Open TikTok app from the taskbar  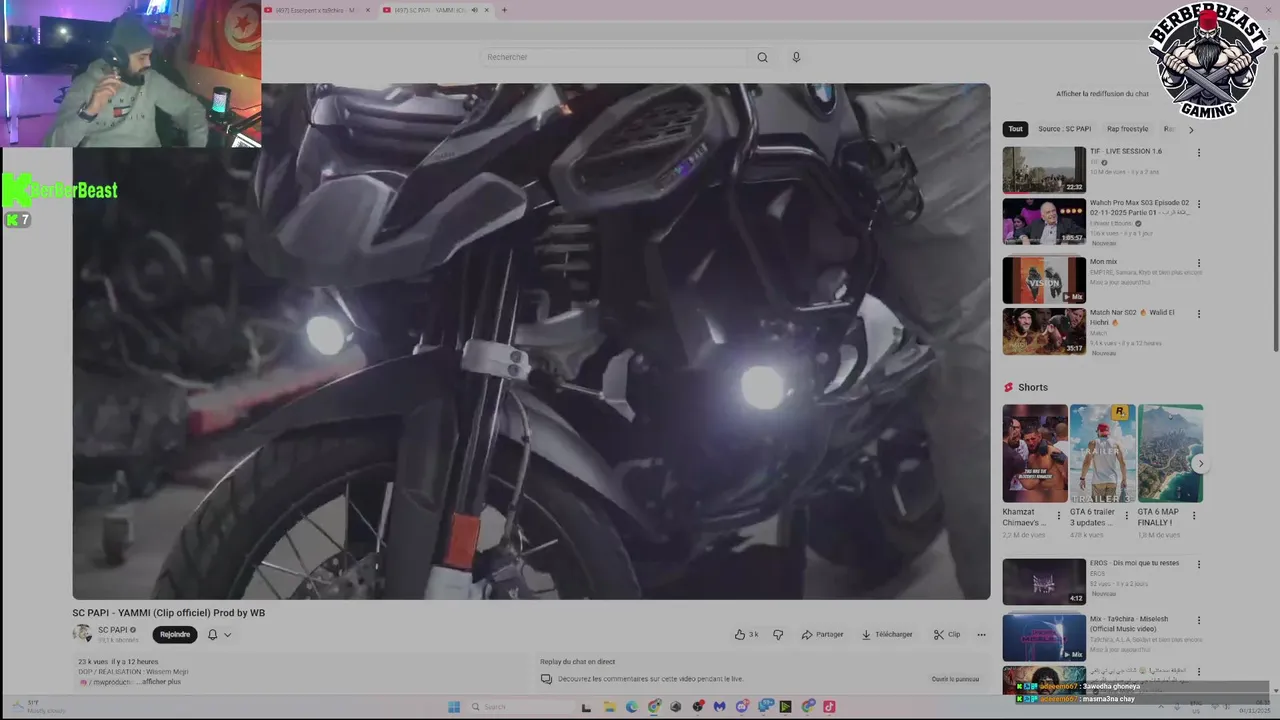click(x=829, y=707)
